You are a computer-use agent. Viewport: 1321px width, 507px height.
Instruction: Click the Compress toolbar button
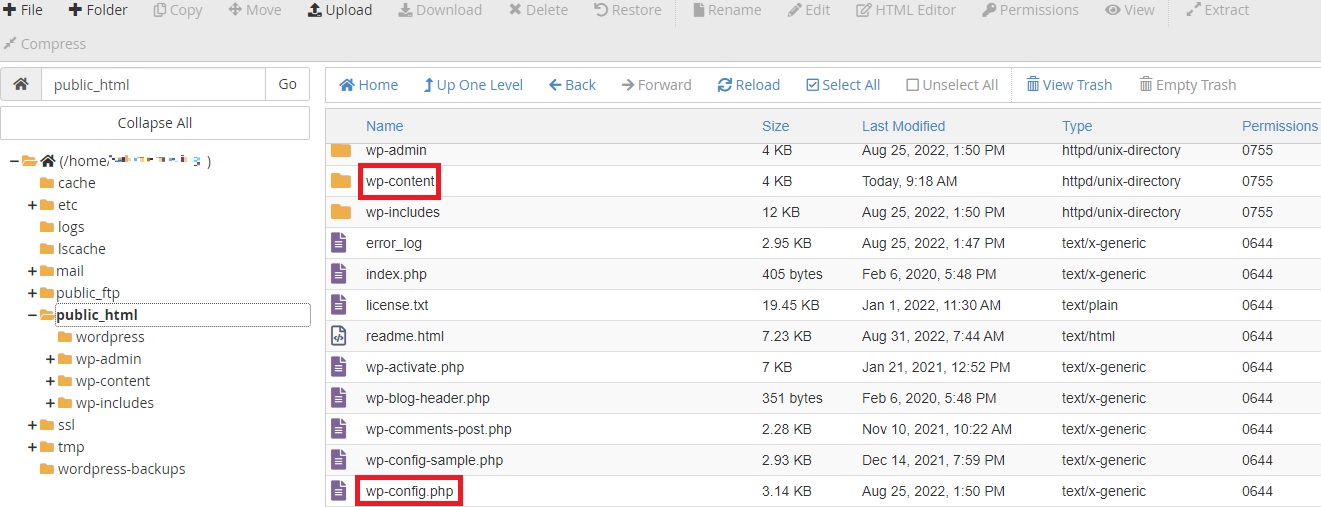[x=45, y=44]
